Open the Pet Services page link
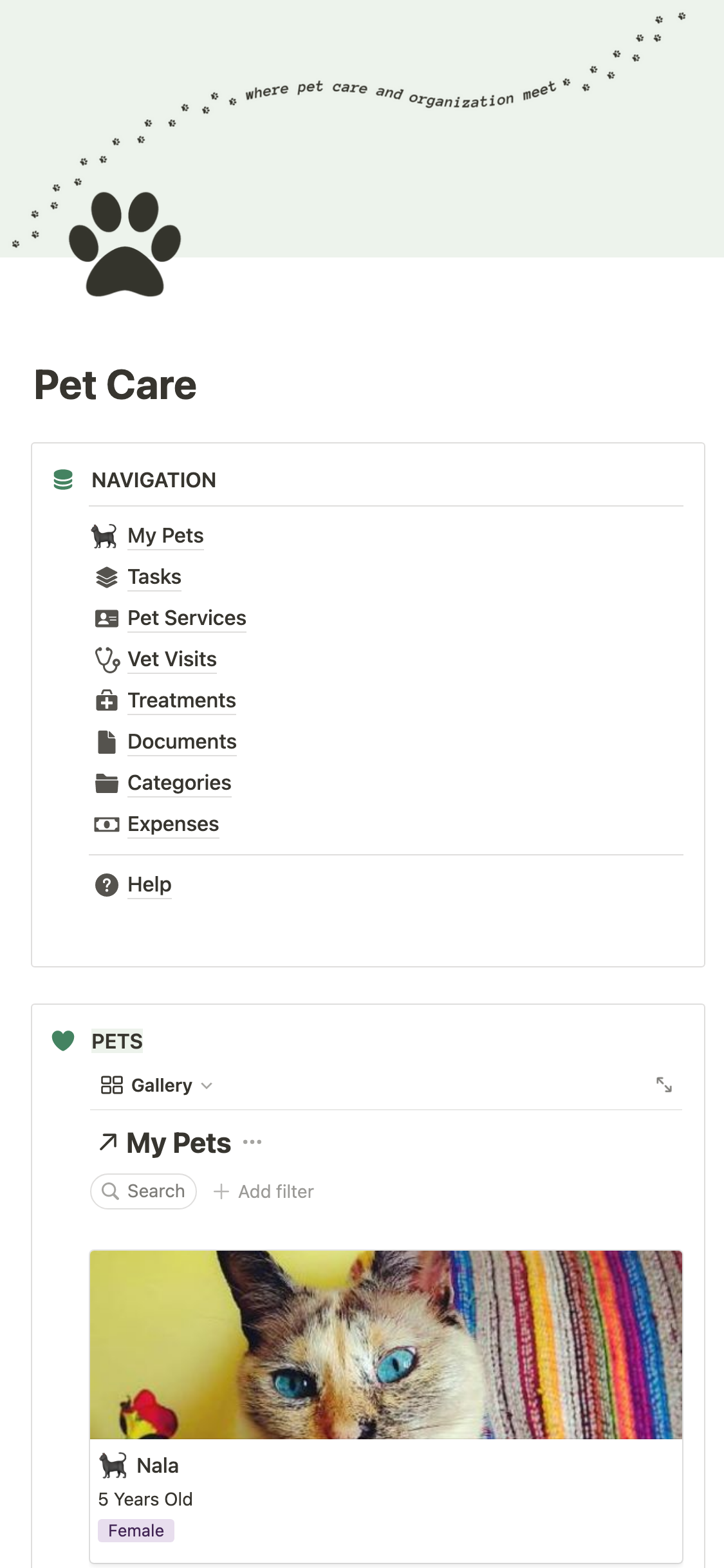This screenshot has width=724, height=1568. click(187, 618)
